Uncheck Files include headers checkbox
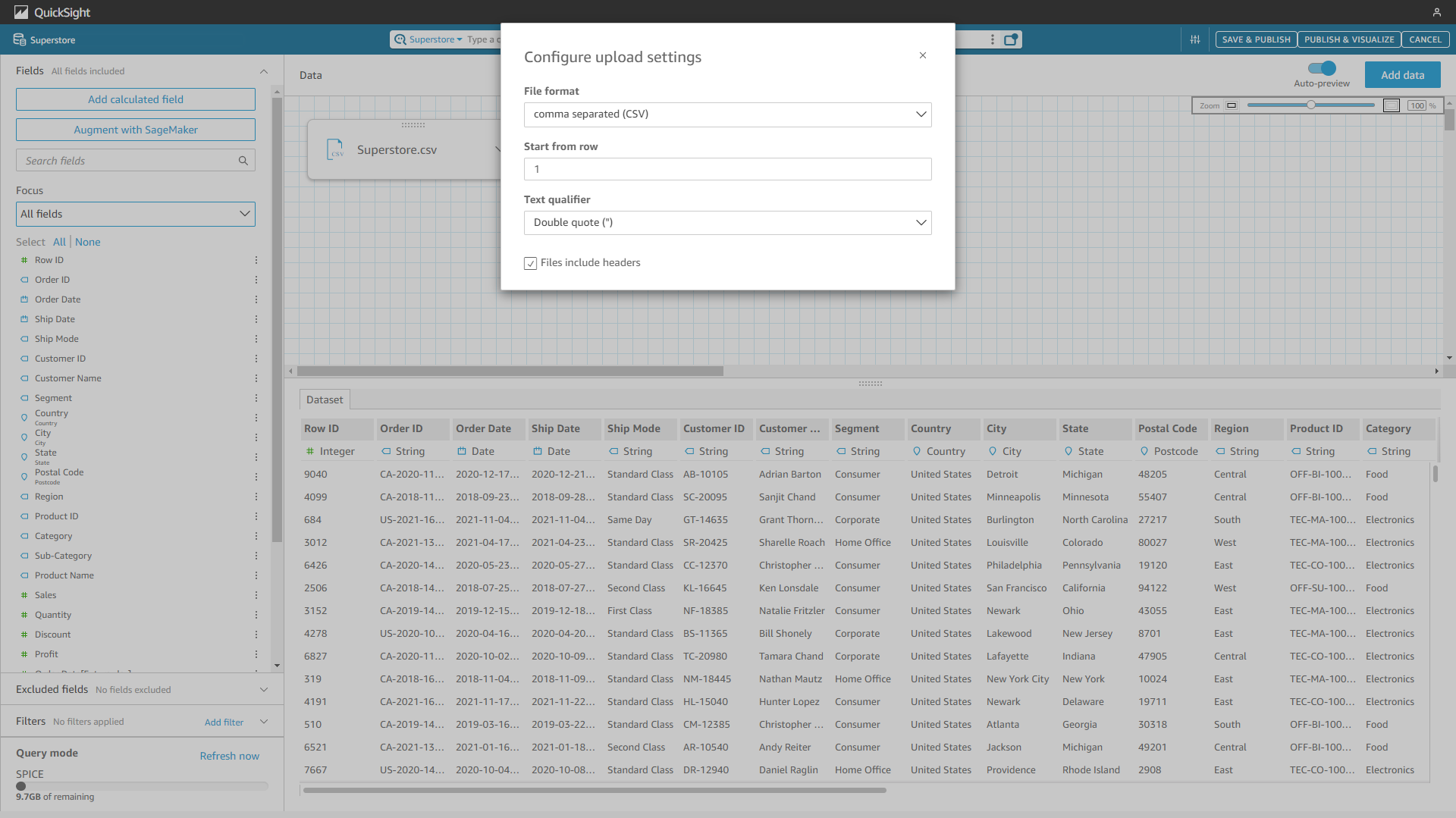 point(530,263)
